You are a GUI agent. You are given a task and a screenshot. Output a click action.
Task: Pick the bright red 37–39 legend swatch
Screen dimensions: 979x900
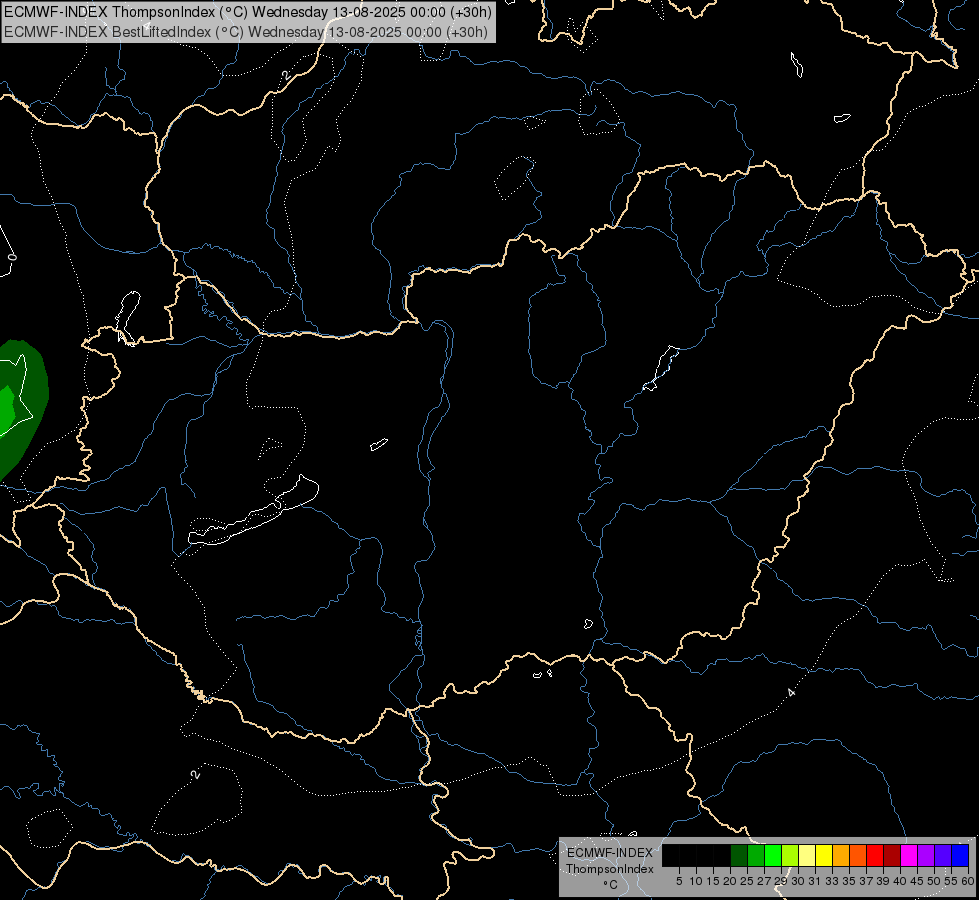pos(875,855)
